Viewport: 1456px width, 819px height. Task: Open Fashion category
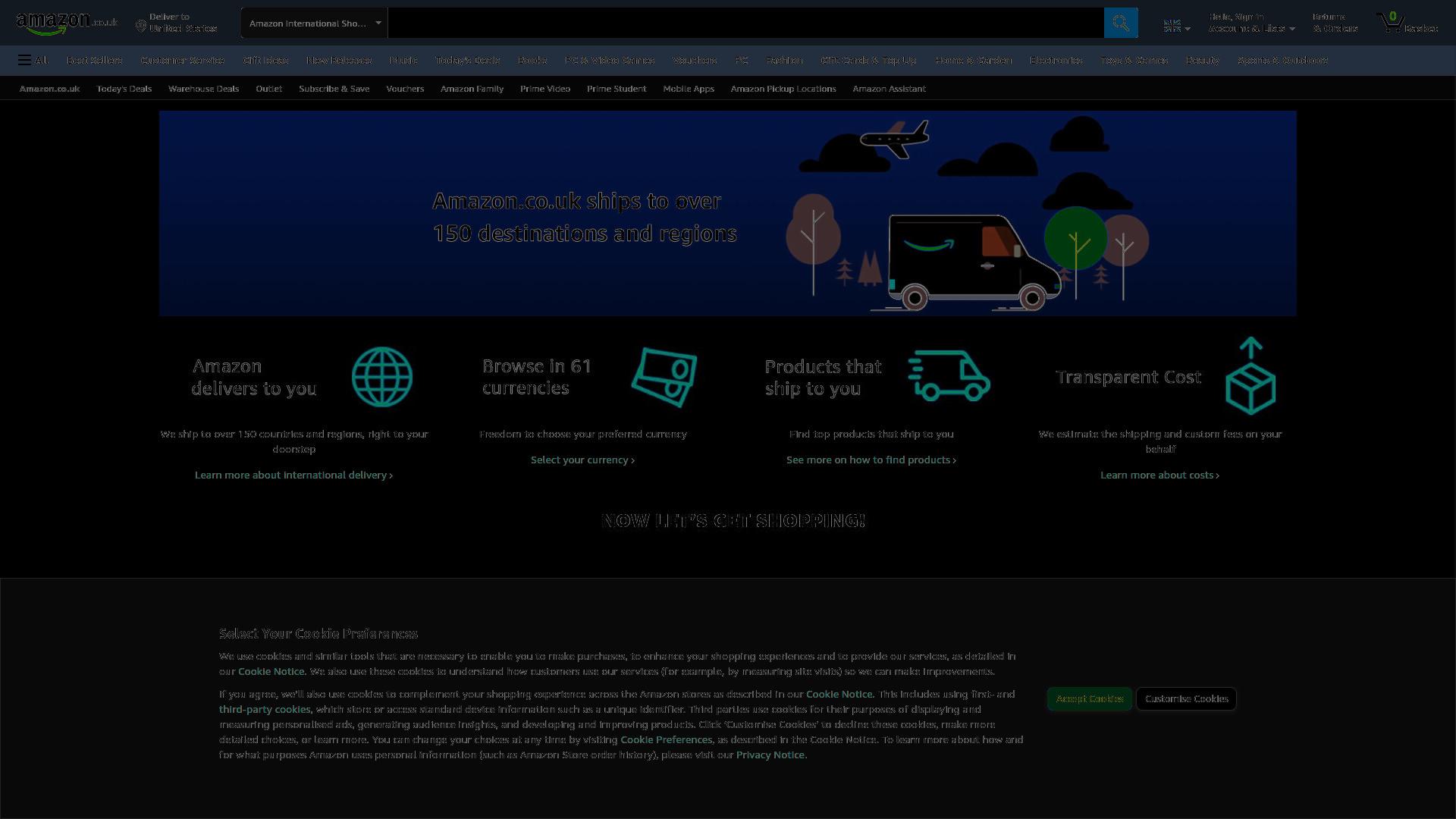(784, 60)
